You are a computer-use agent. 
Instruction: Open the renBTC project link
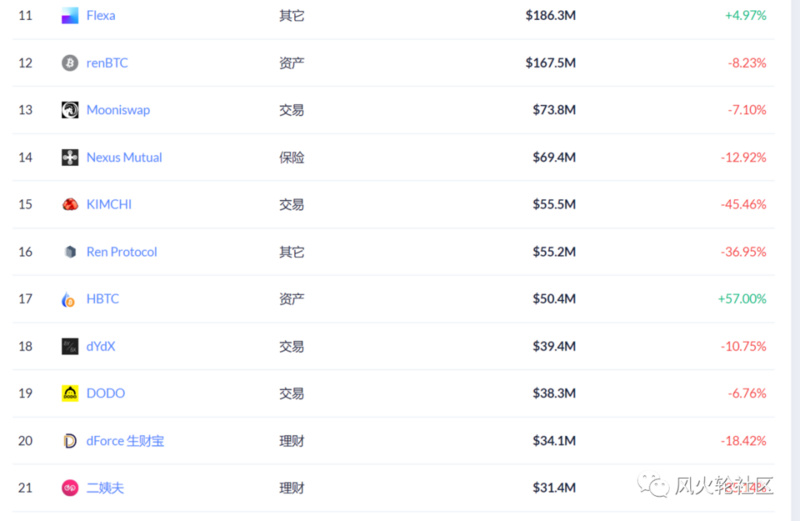(107, 63)
